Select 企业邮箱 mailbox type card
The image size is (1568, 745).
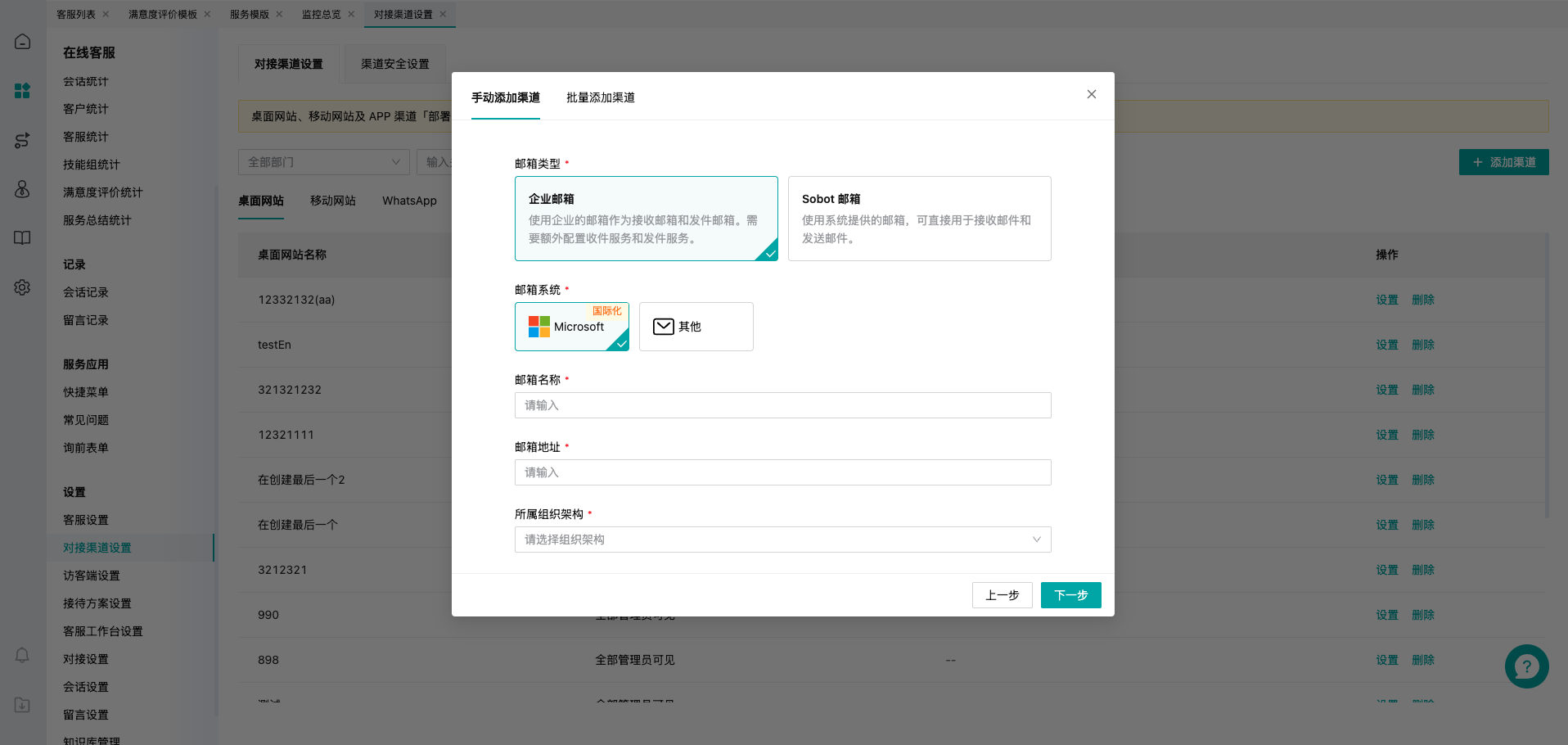pyautogui.click(x=647, y=219)
